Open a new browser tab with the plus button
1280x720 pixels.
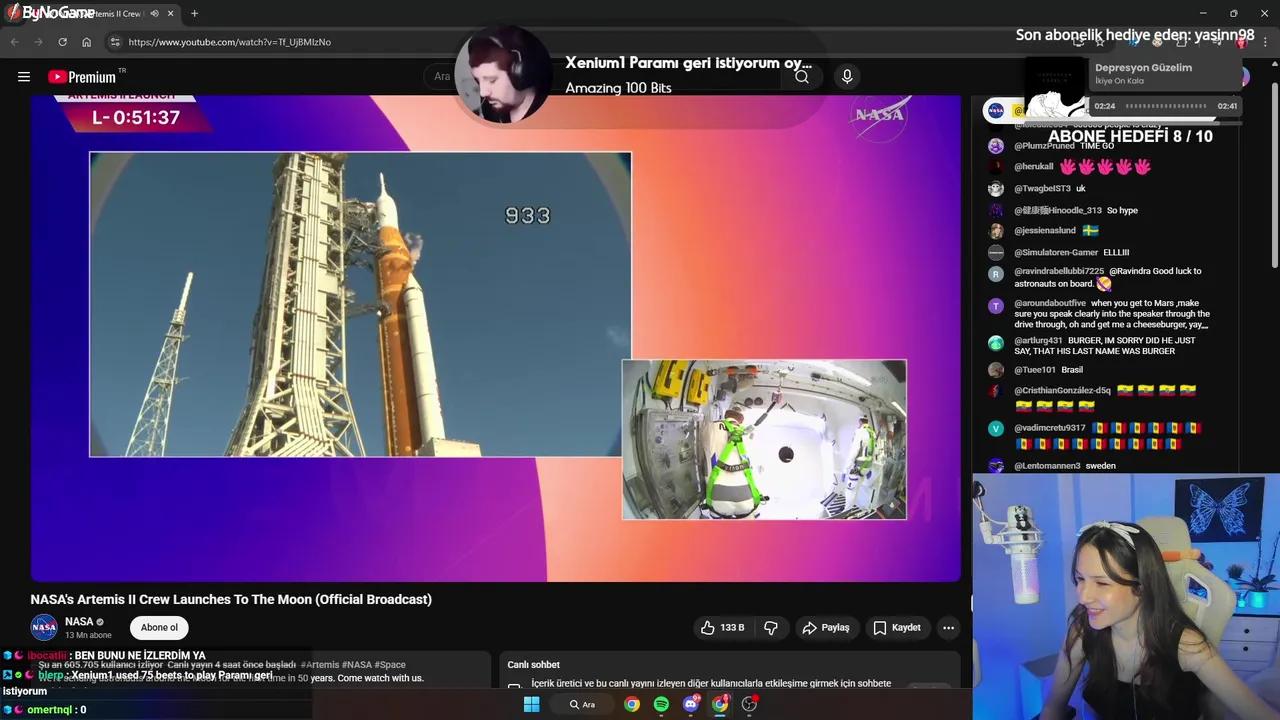tap(194, 13)
